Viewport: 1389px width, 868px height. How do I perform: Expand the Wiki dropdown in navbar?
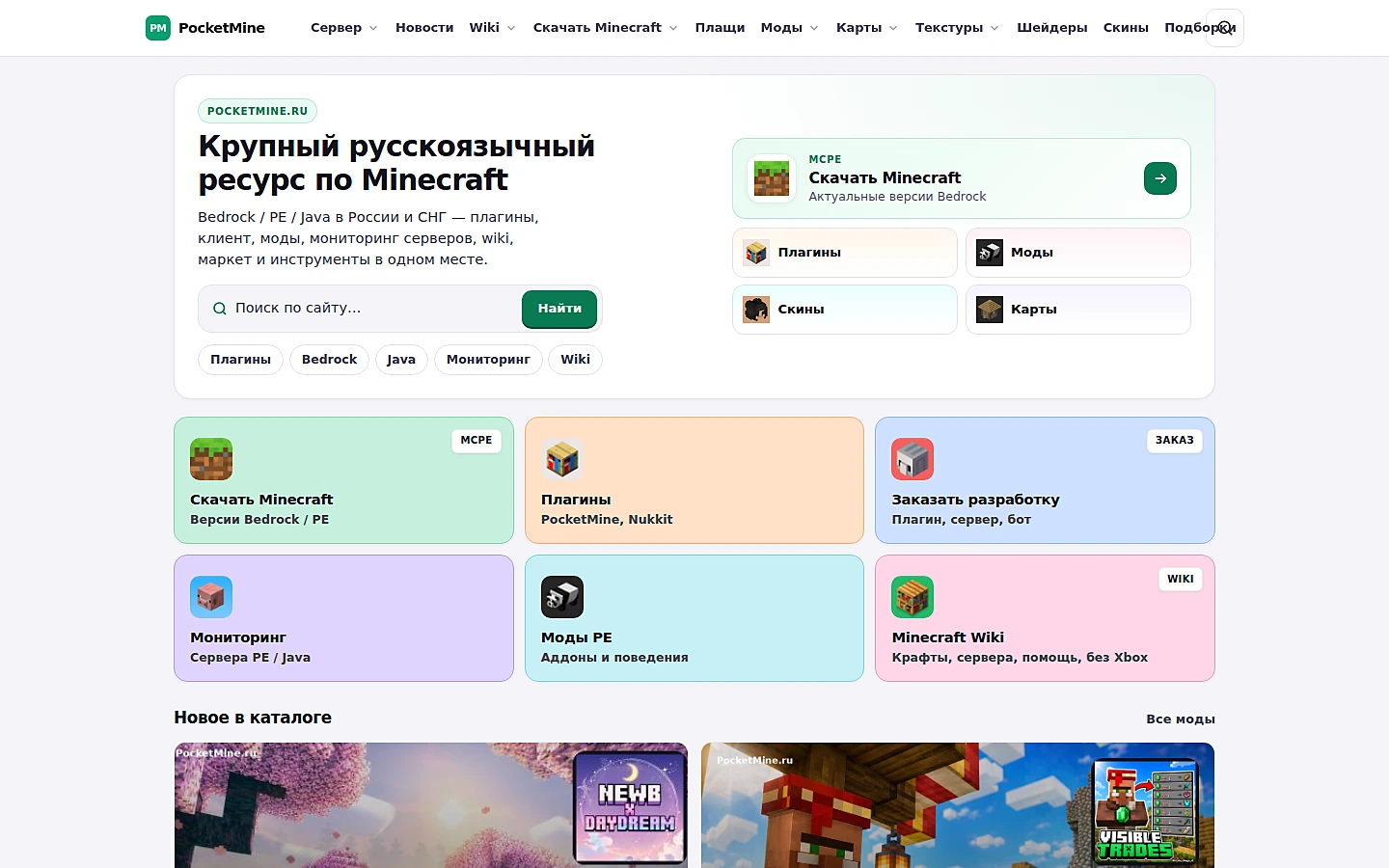click(x=492, y=28)
